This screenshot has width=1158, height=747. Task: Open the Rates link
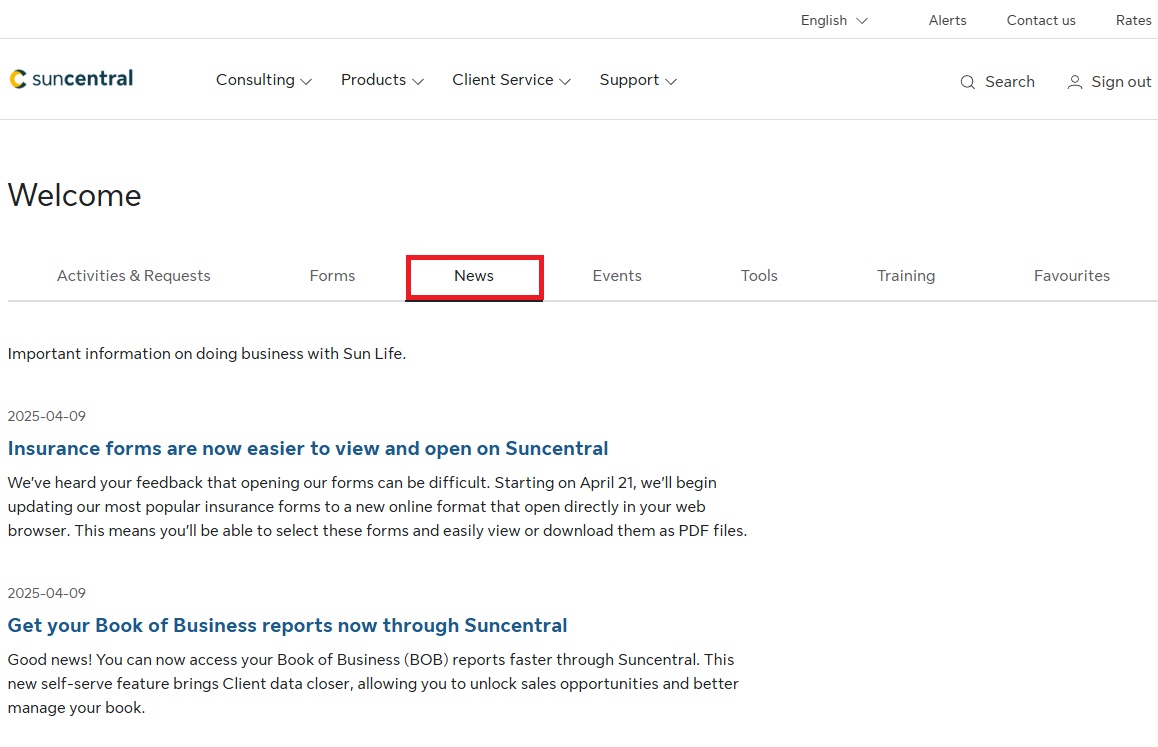click(1133, 20)
